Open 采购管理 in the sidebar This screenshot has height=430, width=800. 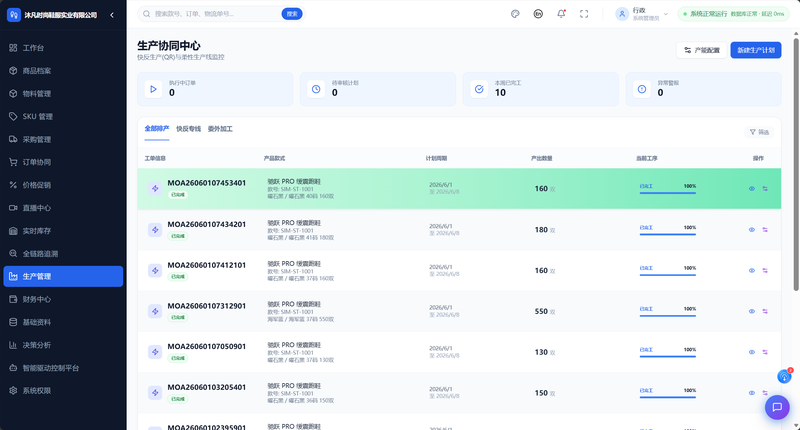click(x=63, y=139)
